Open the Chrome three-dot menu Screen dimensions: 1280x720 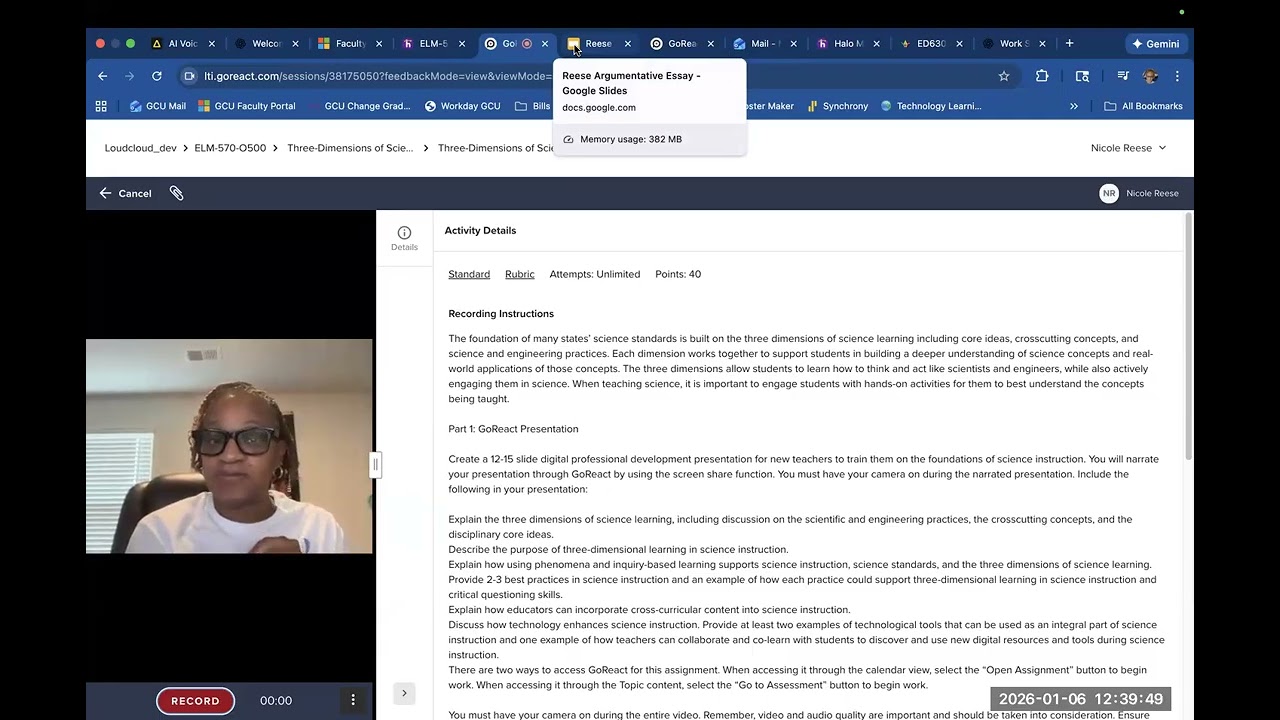coord(1177,76)
